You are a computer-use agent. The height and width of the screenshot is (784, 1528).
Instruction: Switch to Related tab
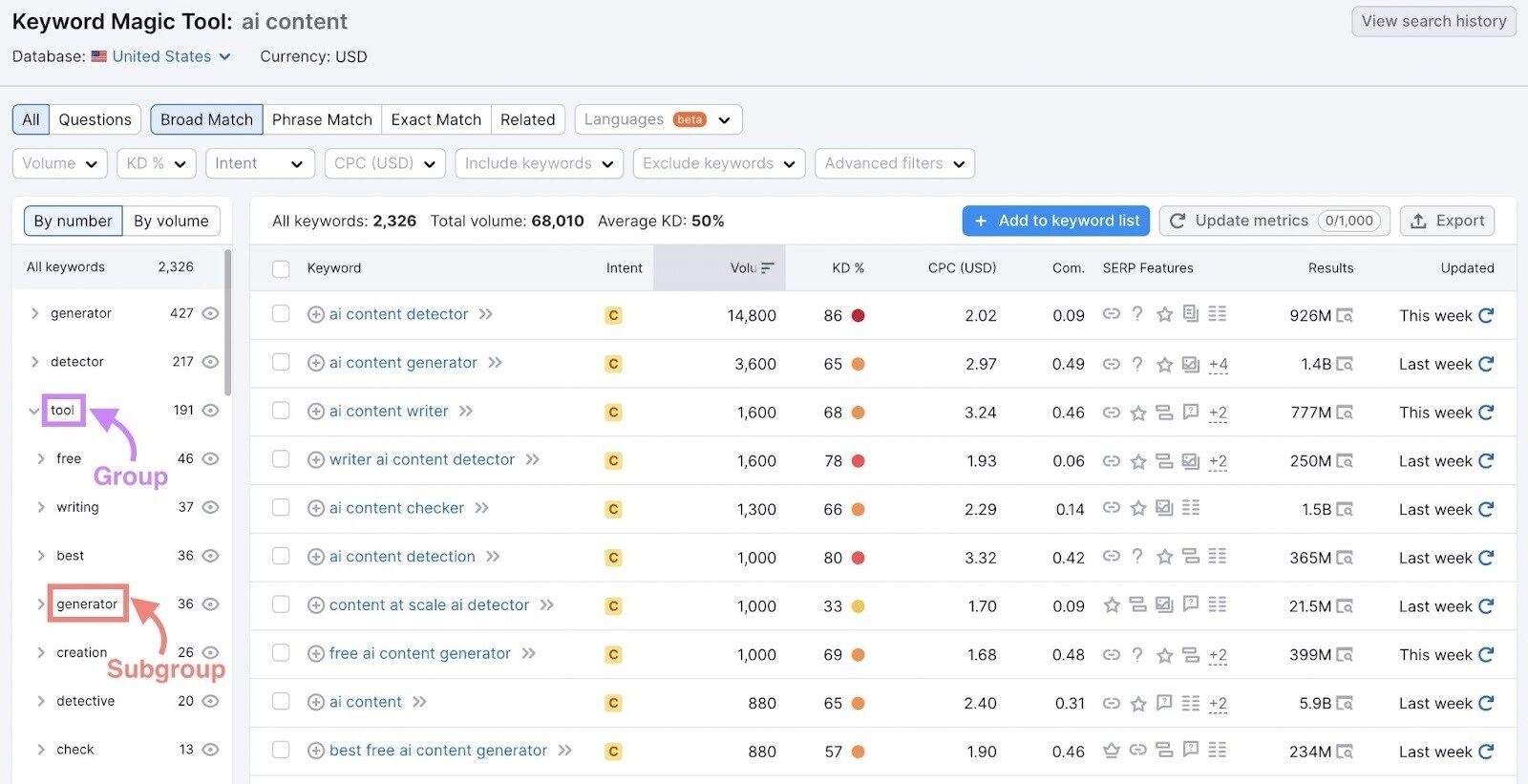[x=528, y=119]
